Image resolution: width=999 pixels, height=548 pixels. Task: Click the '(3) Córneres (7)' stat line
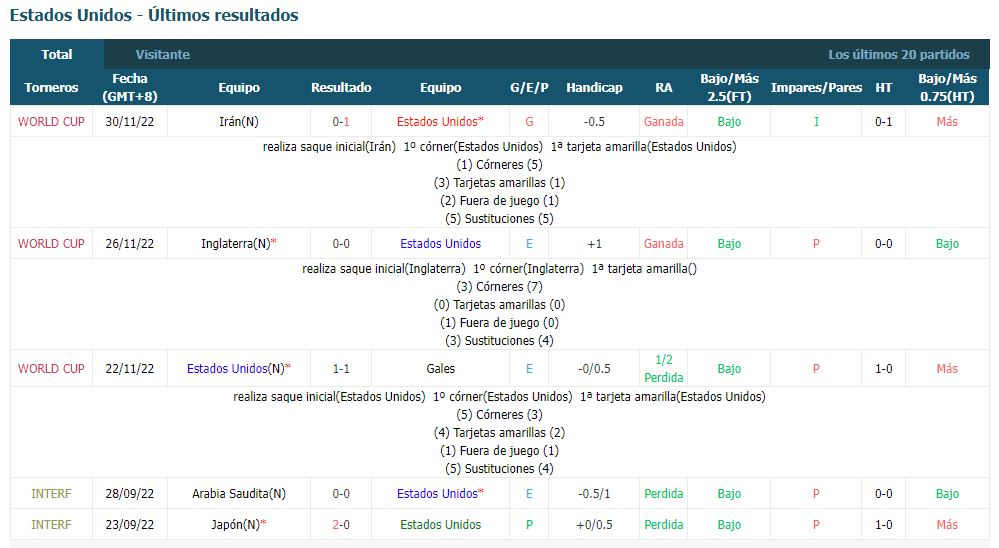[x=499, y=287]
